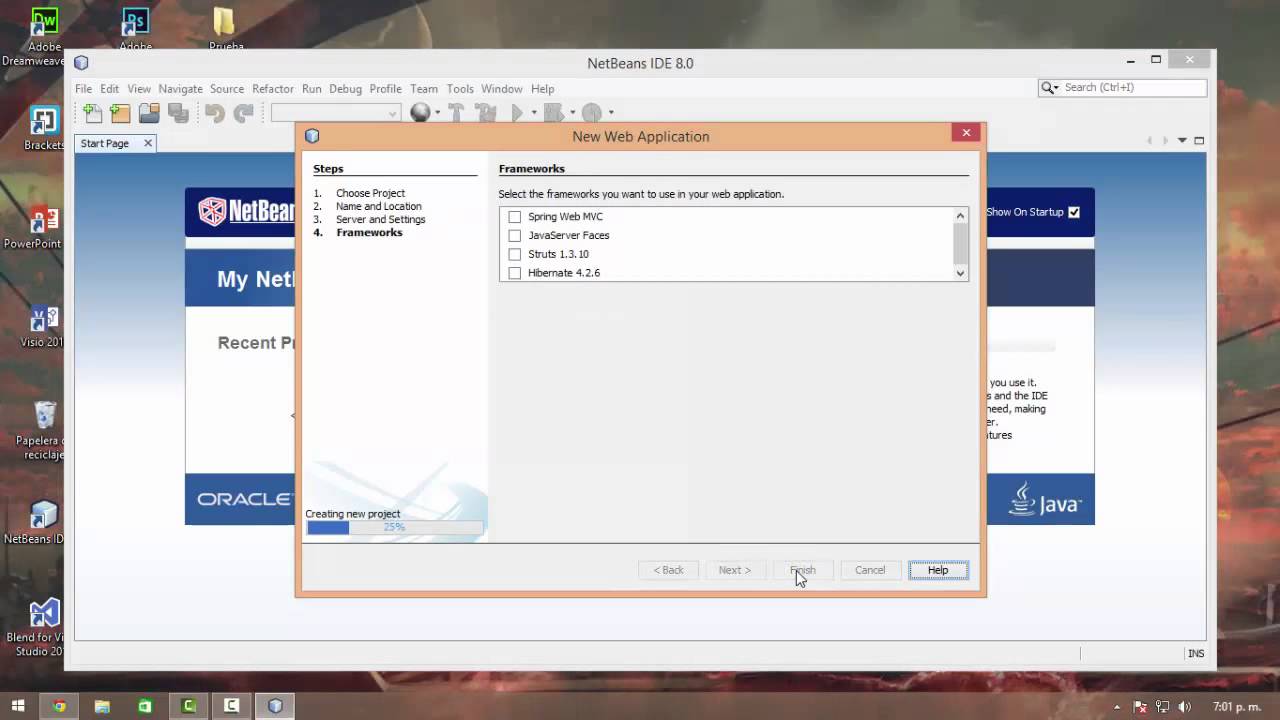Show hidden system tray icons
This screenshot has height=720, width=1280.
click(x=1116, y=707)
